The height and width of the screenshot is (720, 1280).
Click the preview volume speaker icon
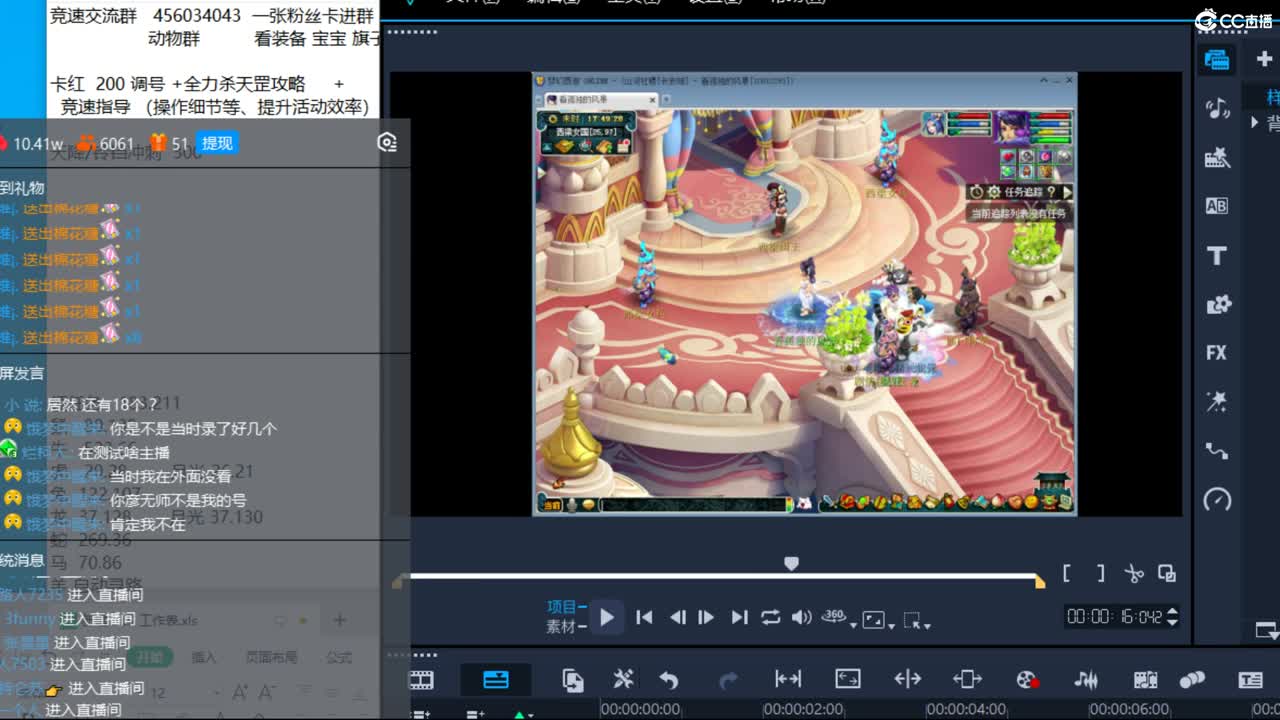pos(801,618)
